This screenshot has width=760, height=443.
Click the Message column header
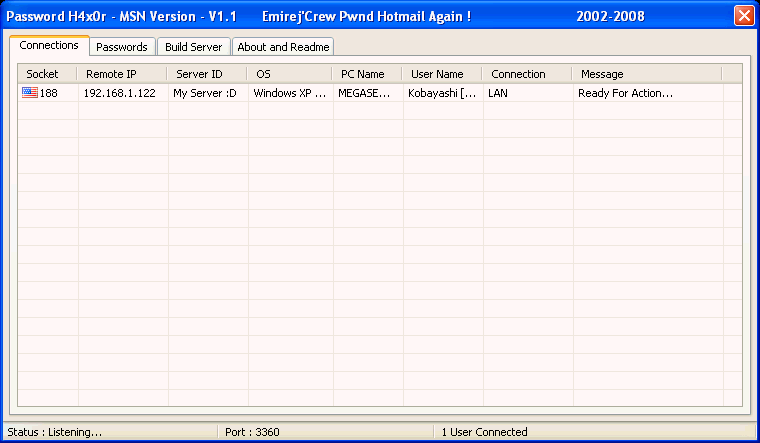click(646, 74)
